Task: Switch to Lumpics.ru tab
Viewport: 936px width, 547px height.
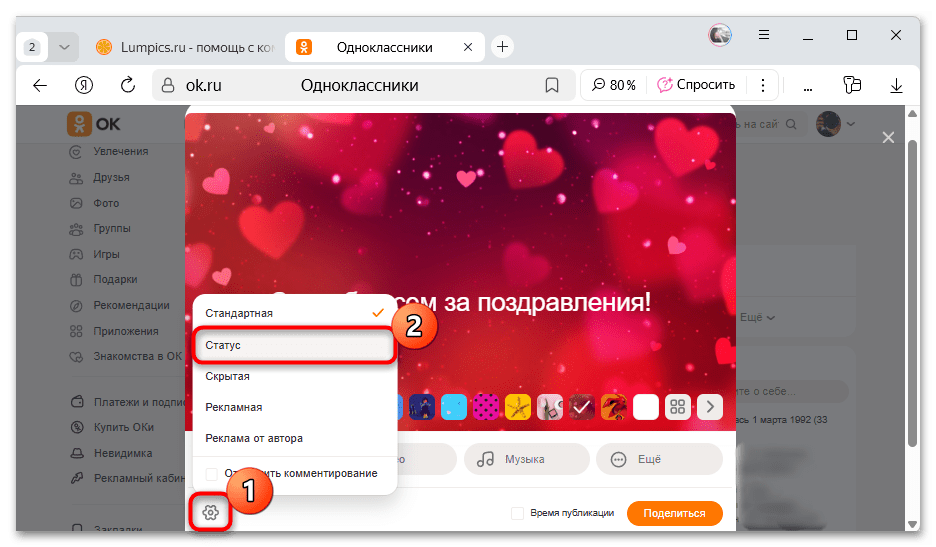Action: pyautogui.click(x=184, y=47)
